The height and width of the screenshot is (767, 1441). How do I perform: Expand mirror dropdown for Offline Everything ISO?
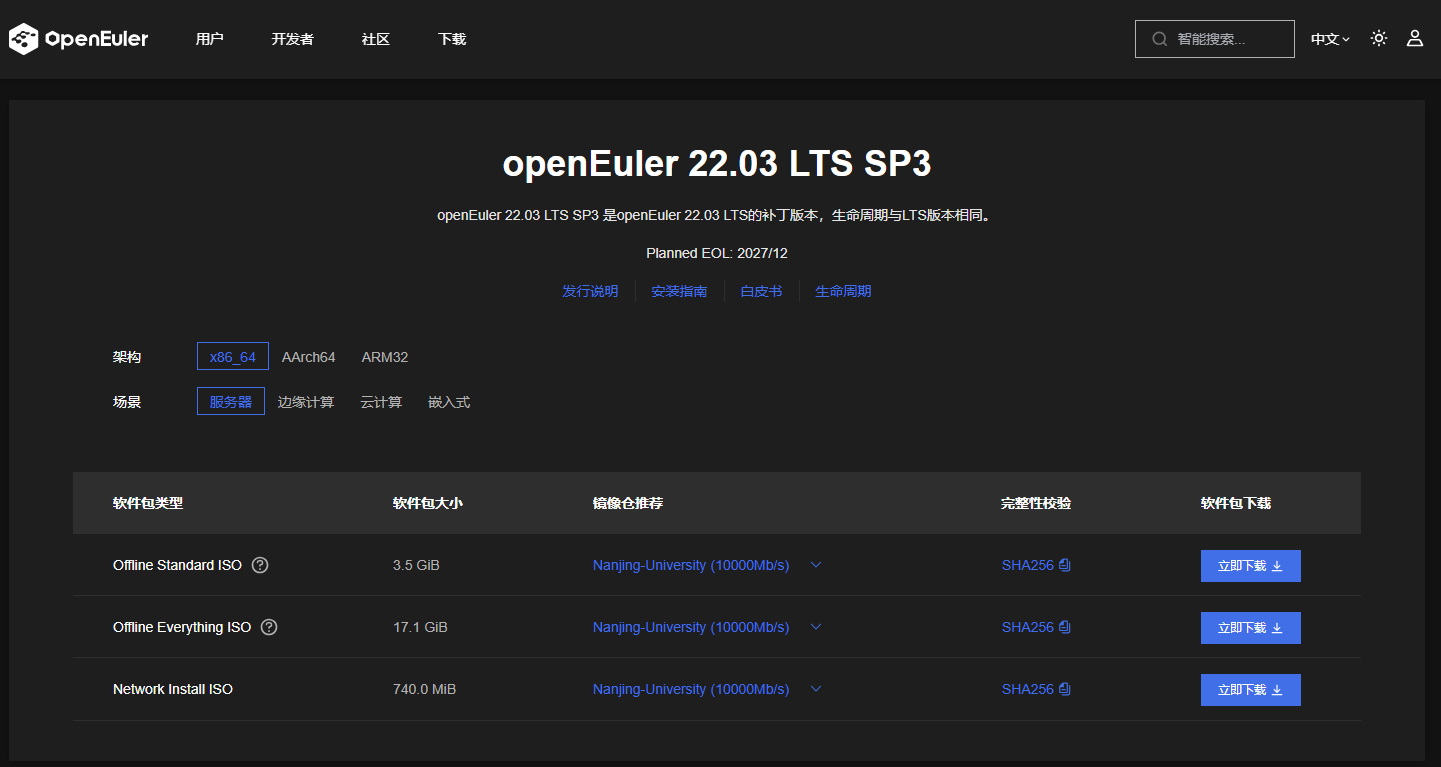click(816, 627)
